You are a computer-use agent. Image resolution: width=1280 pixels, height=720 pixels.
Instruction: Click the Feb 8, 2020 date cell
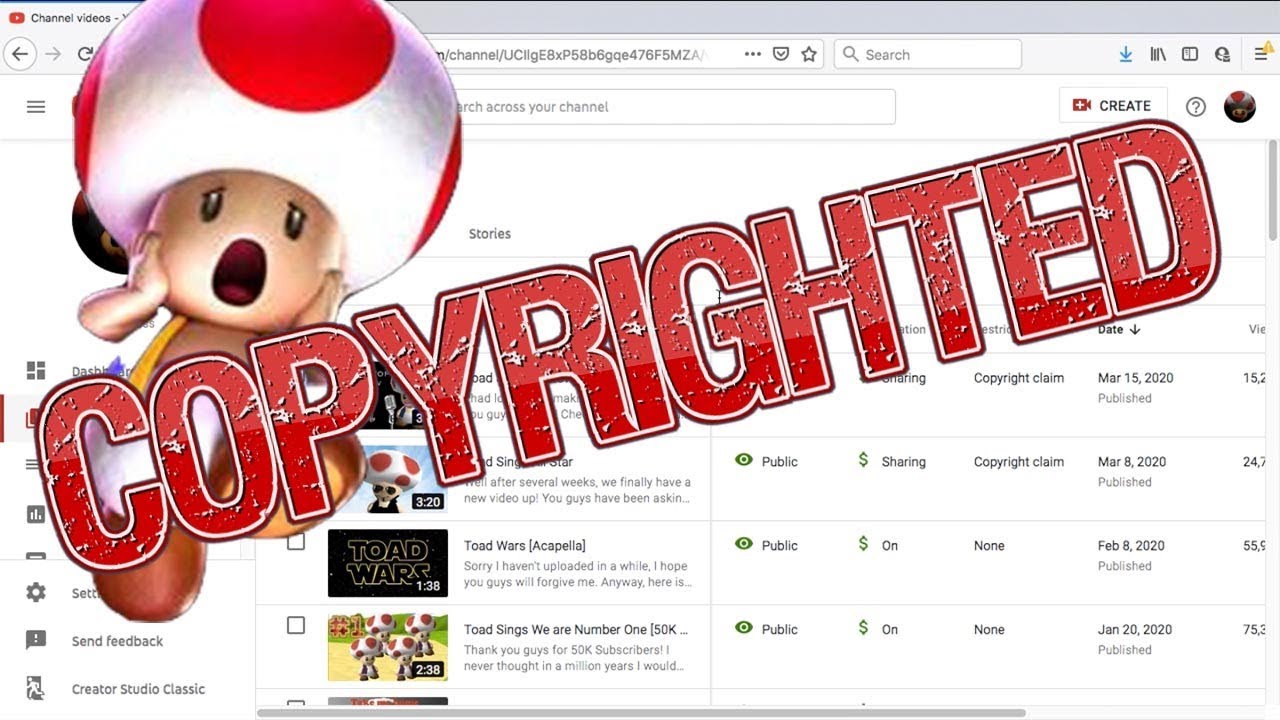point(1131,546)
